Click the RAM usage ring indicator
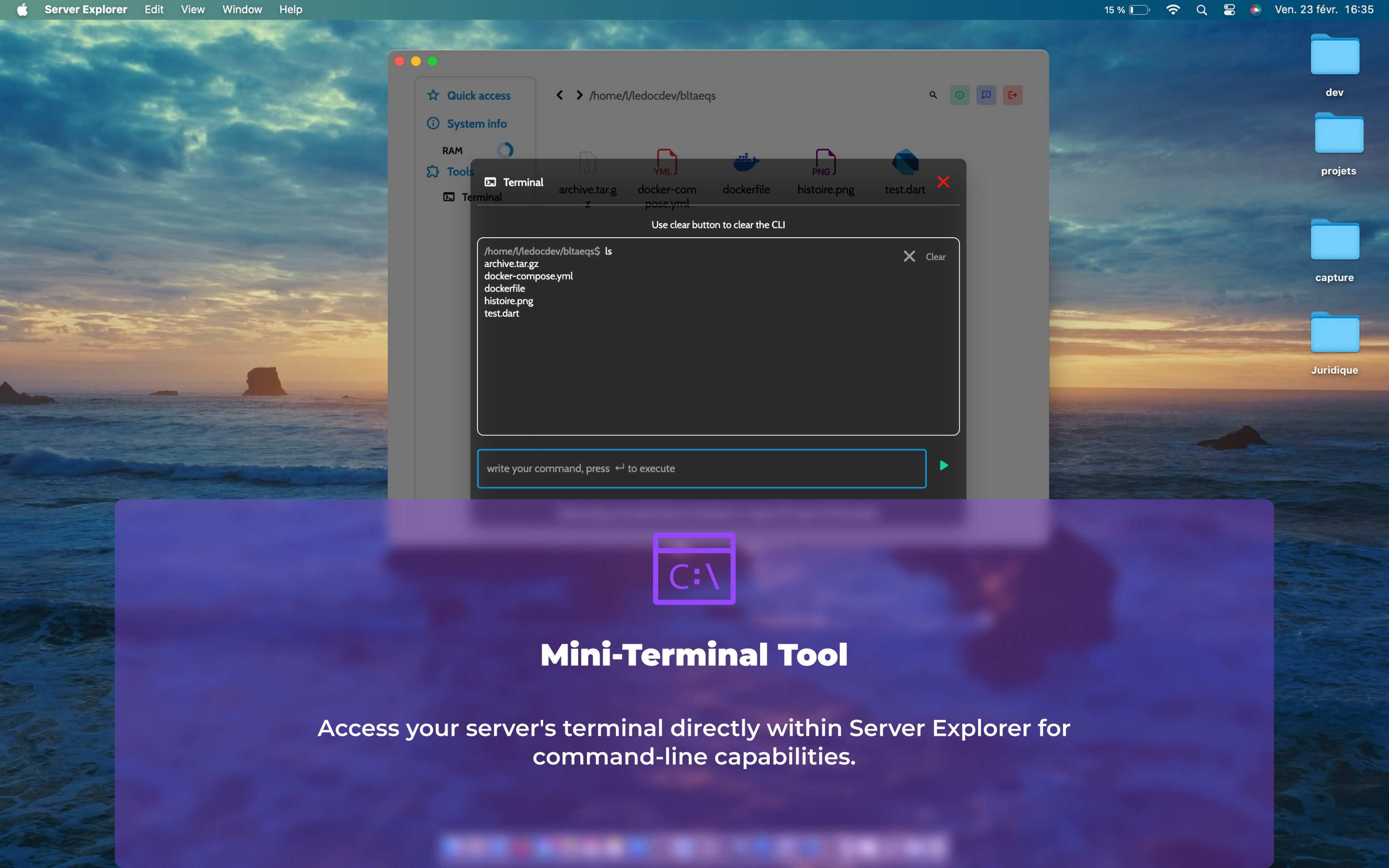1389x868 pixels. 505,150
